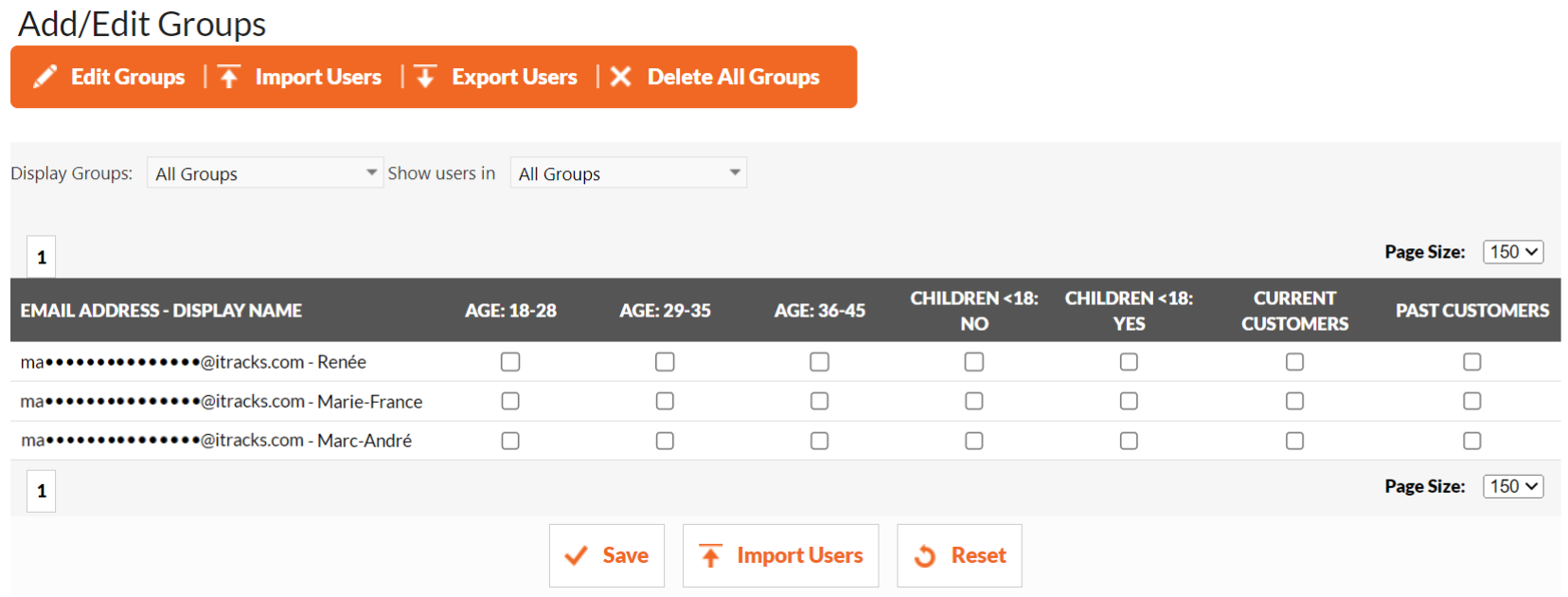Image resolution: width=1568 pixels, height=597 pixels.
Task: Check Current Customers for Marie-France
Action: (1294, 402)
